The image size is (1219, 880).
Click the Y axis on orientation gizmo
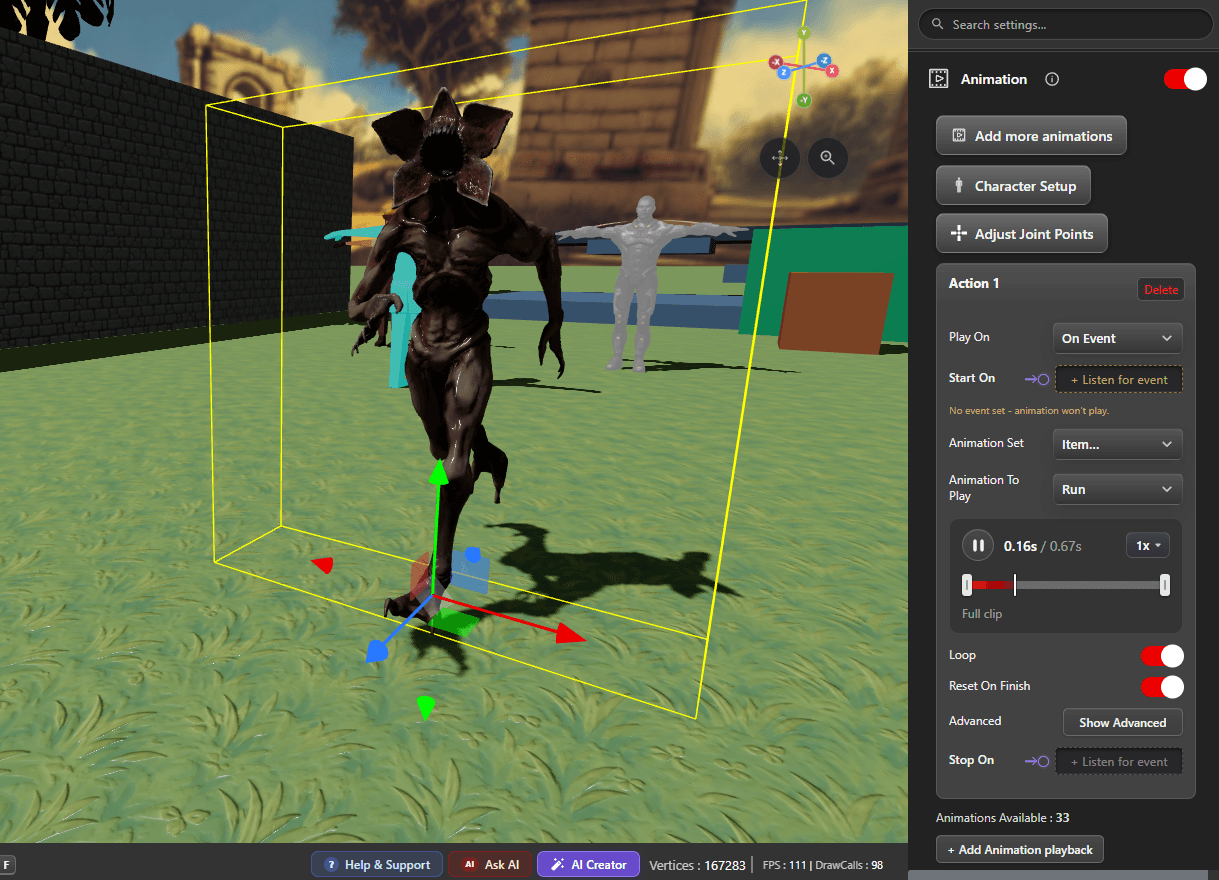coord(803,33)
